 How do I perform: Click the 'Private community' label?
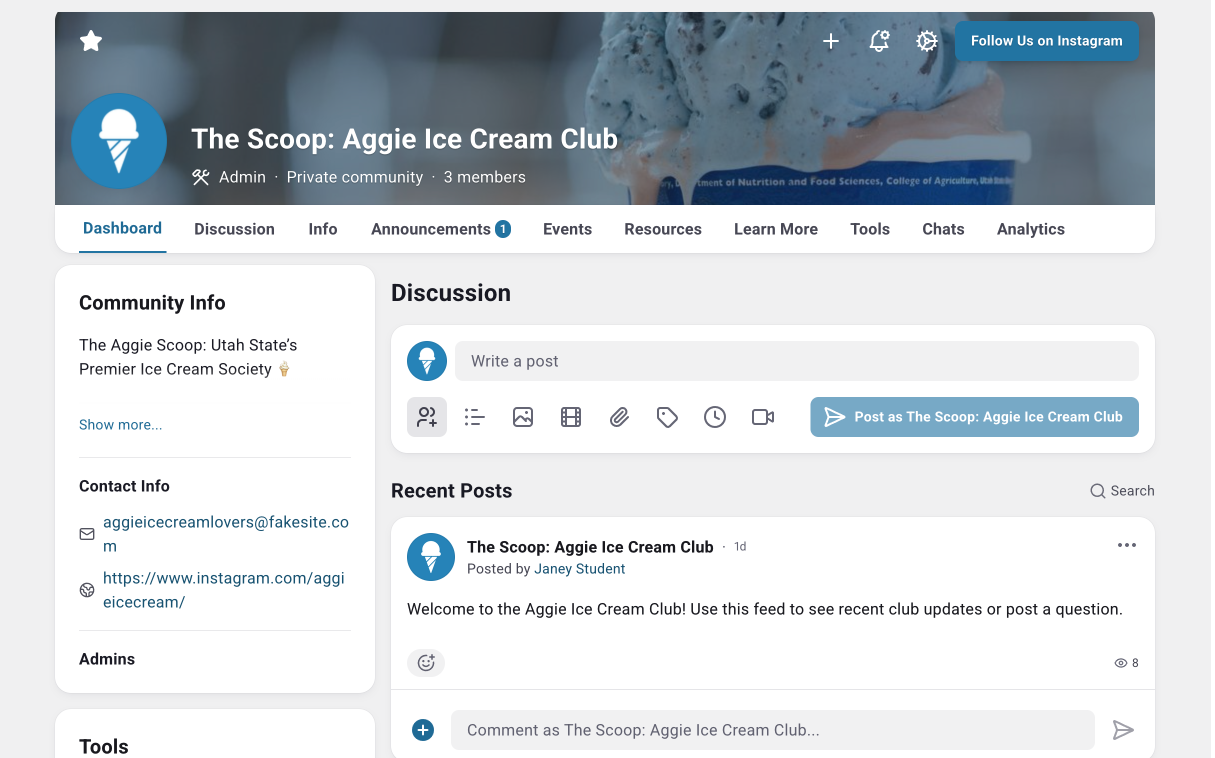[355, 177]
